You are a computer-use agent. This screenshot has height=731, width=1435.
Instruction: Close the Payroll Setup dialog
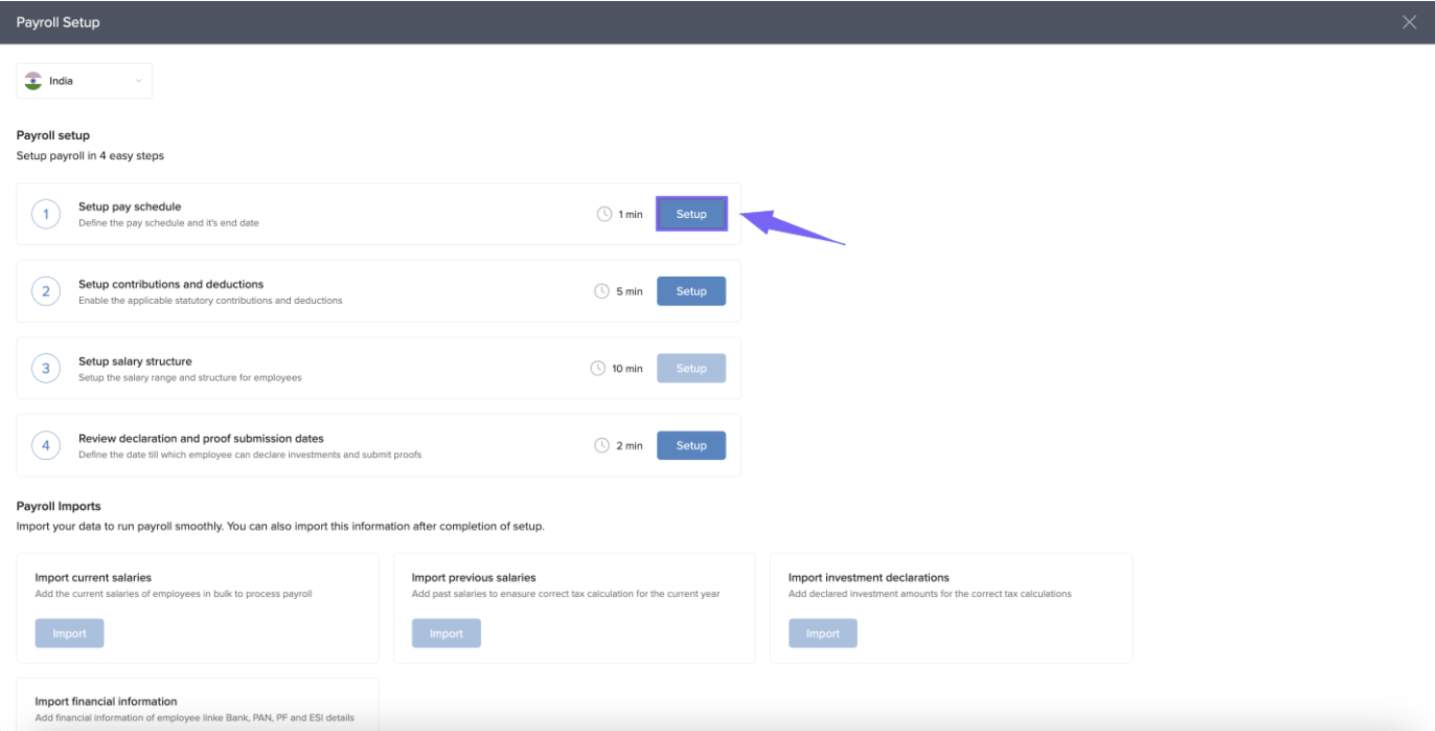point(1409,22)
